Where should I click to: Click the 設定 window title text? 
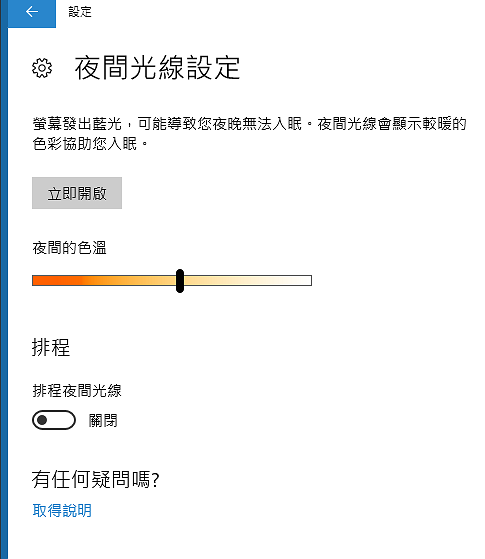coord(80,12)
